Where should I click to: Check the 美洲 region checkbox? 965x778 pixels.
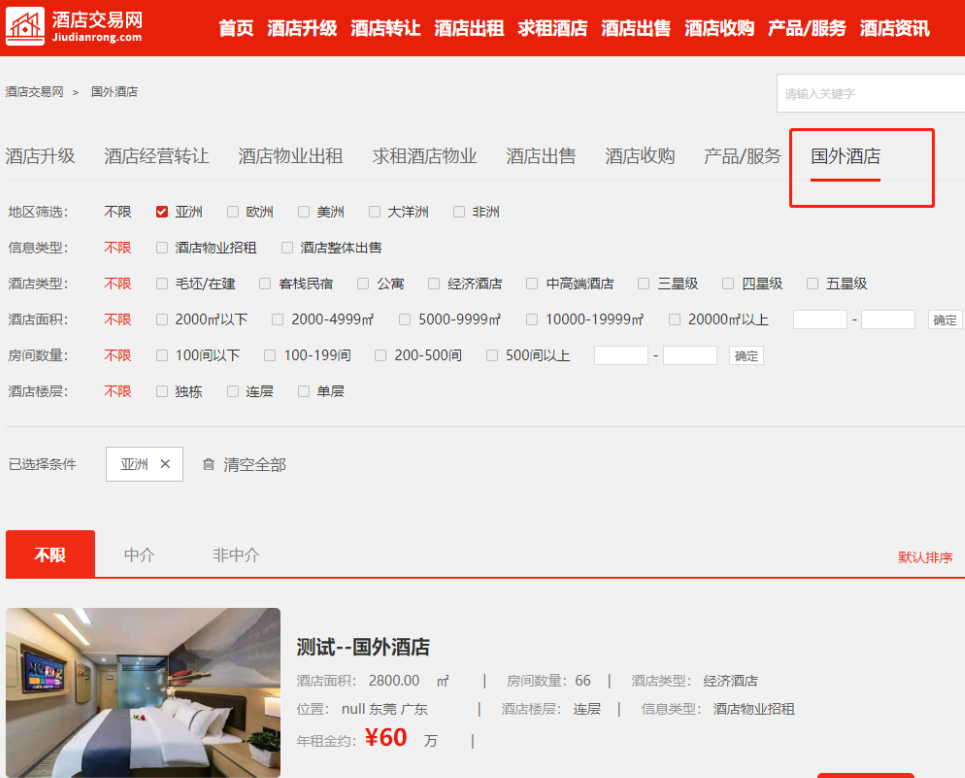pos(303,212)
